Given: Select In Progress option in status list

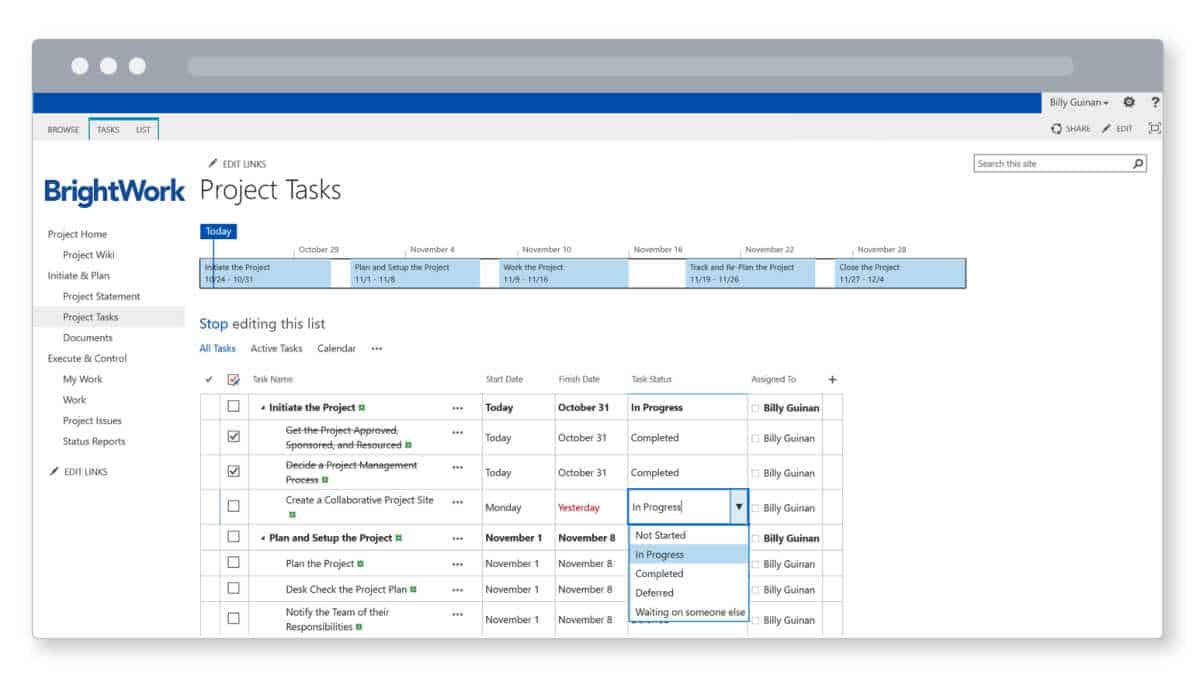Looking at the screenshot, I should 689,554.
